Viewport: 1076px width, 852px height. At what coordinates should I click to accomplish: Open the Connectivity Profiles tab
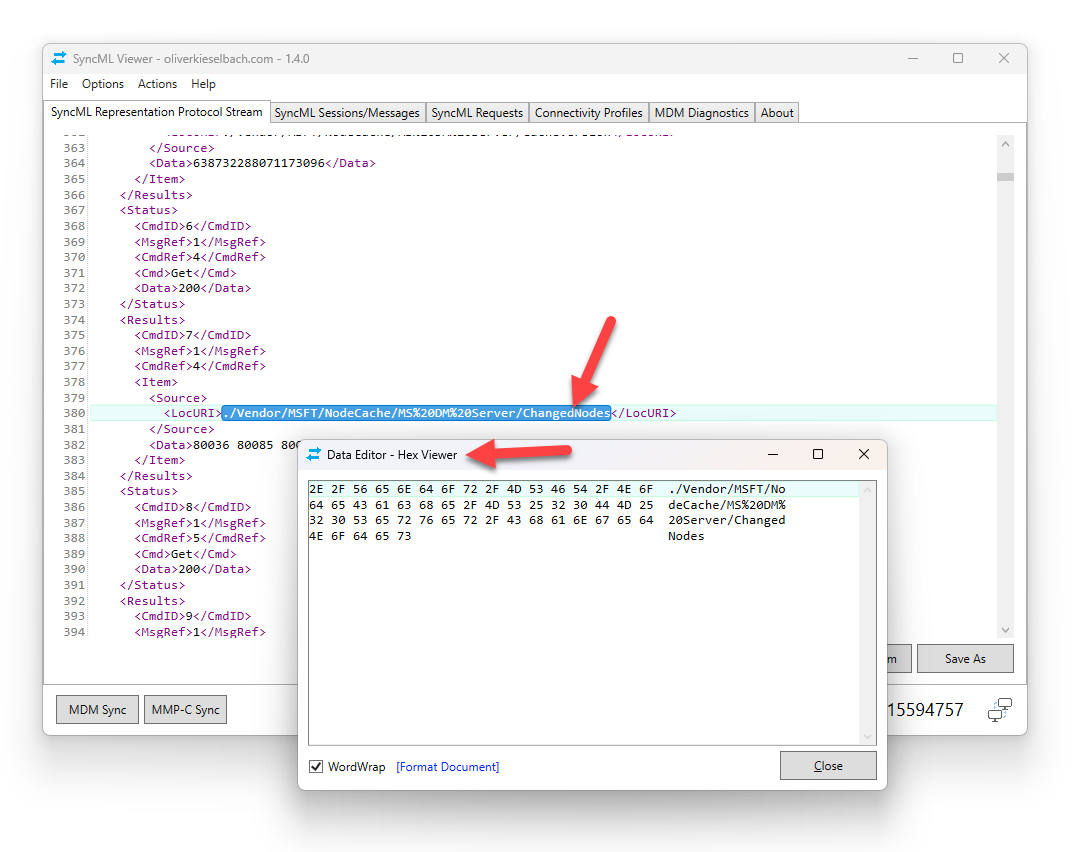[589, 112]
